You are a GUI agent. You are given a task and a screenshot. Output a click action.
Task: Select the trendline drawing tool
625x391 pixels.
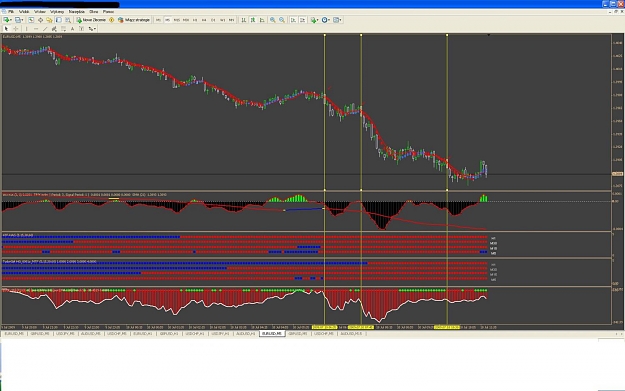click(x=45, y=29)
